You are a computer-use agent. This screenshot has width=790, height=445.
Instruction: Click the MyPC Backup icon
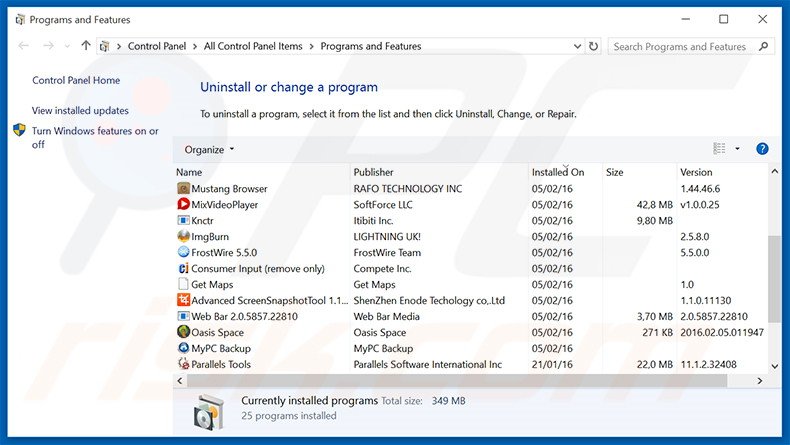[183, 348]
